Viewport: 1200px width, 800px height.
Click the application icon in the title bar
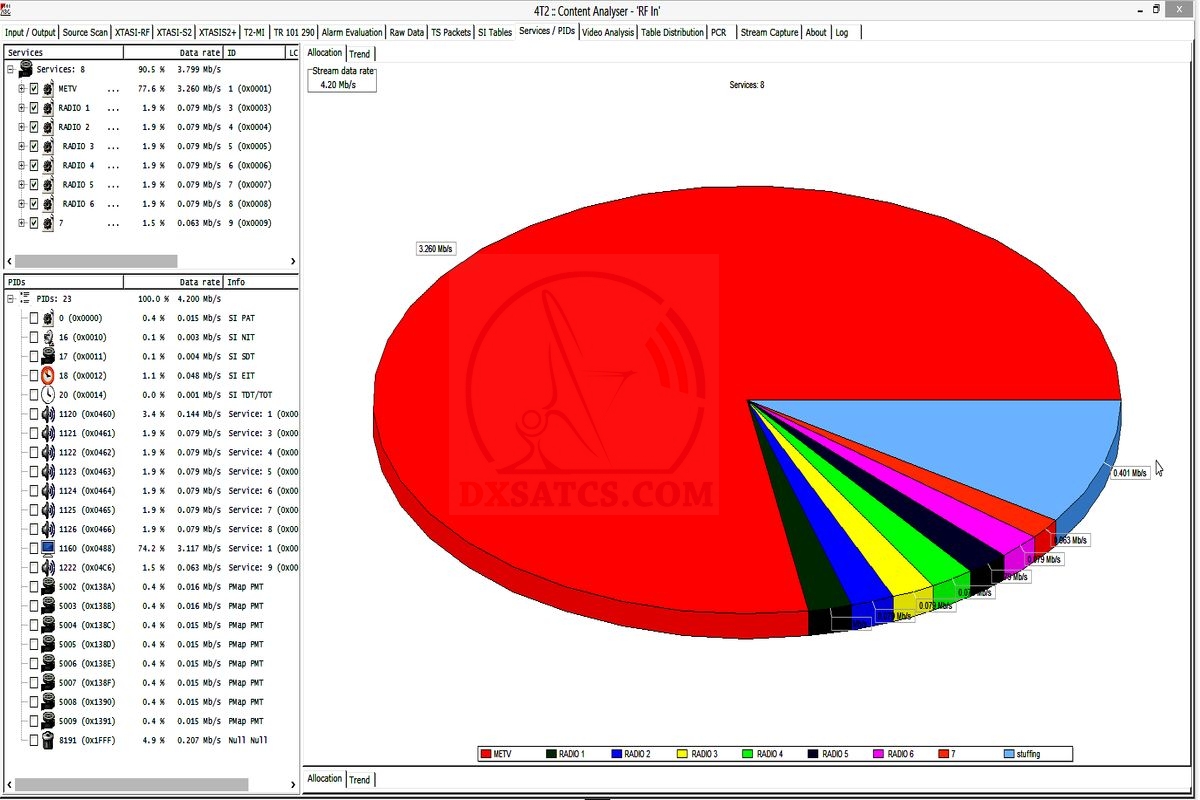click(7, 8)
